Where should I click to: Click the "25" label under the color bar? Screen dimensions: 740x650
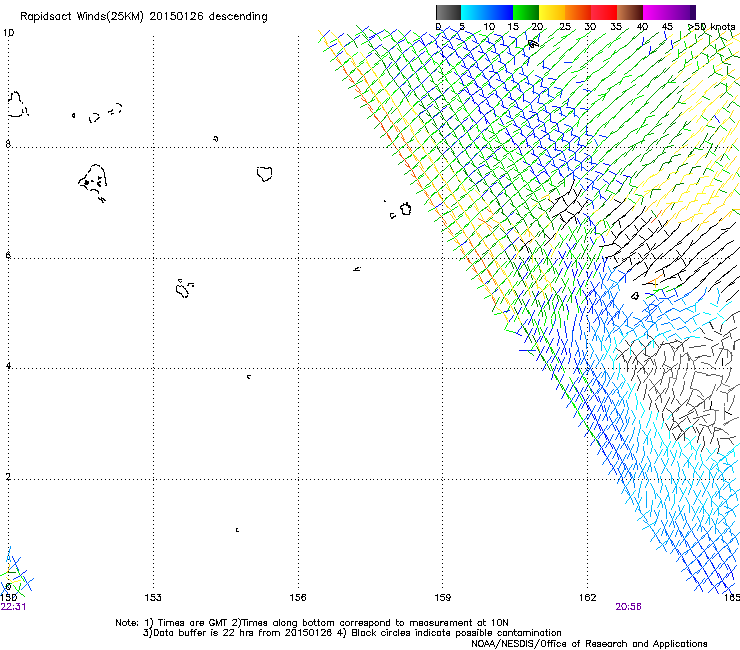(x=564, y=27)
